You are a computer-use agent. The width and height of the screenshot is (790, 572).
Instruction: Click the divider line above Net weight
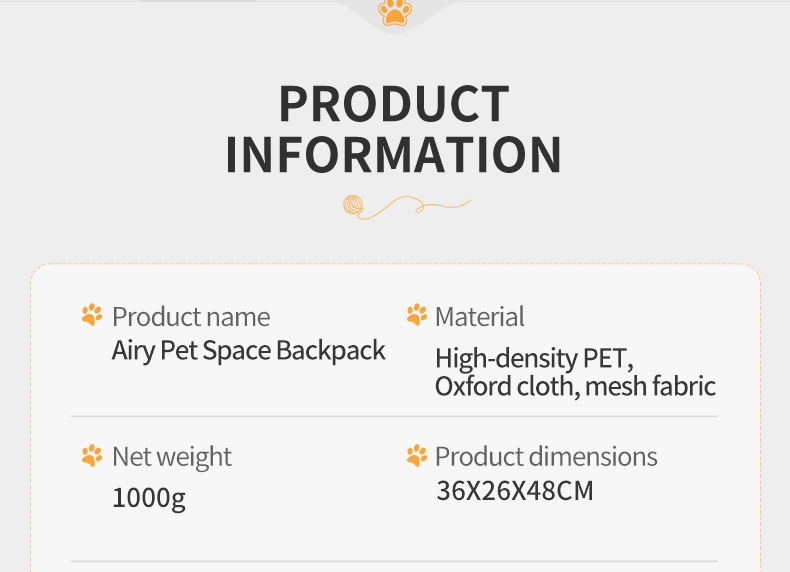[394, 416]
